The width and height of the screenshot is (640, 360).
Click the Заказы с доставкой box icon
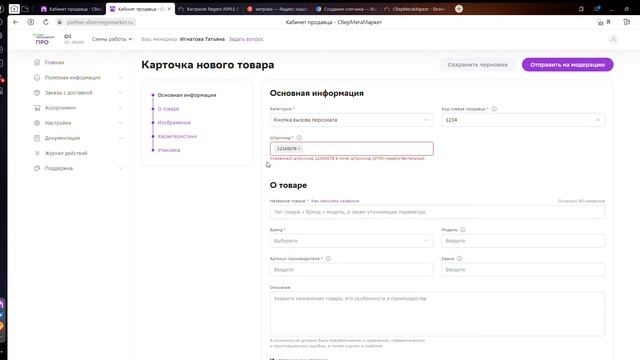[37, 93]
